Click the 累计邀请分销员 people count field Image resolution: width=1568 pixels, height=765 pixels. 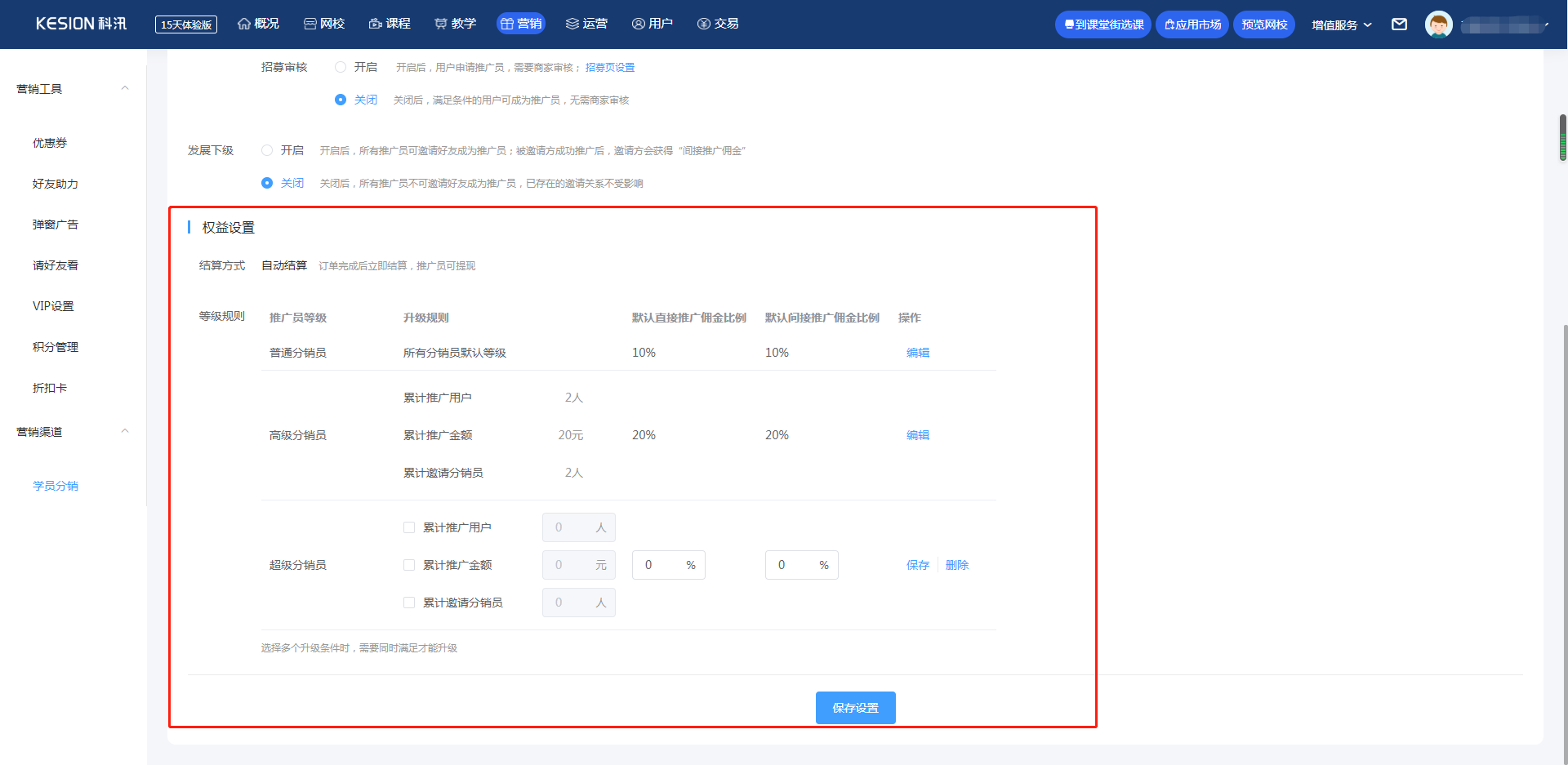pyautogui.click(x=579, y=603)
